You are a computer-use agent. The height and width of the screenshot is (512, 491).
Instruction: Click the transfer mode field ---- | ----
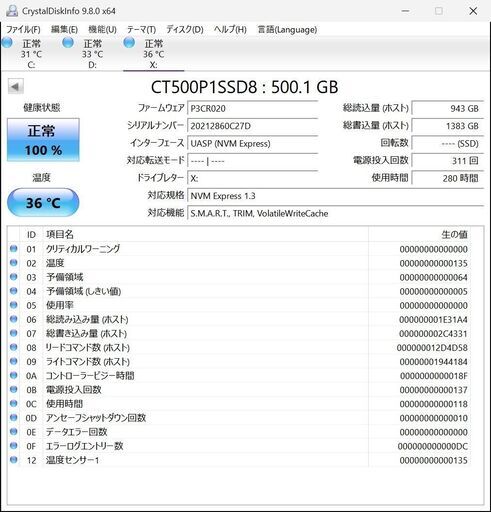(253, 161)
